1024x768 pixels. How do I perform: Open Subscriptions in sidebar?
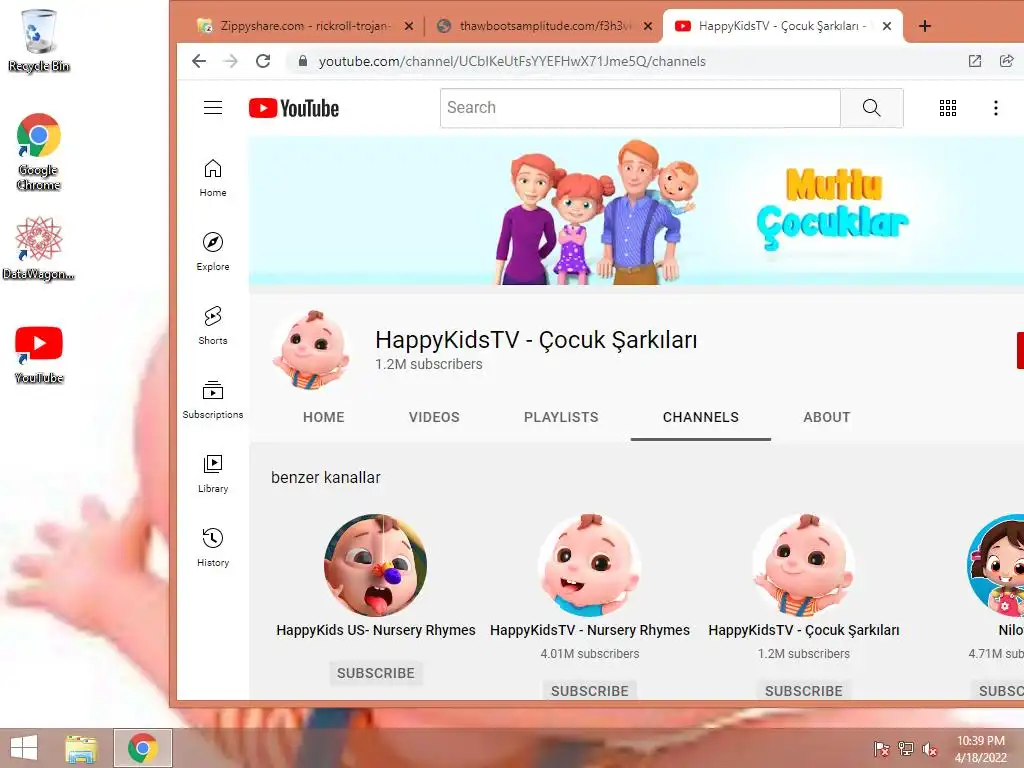point(213,400)
